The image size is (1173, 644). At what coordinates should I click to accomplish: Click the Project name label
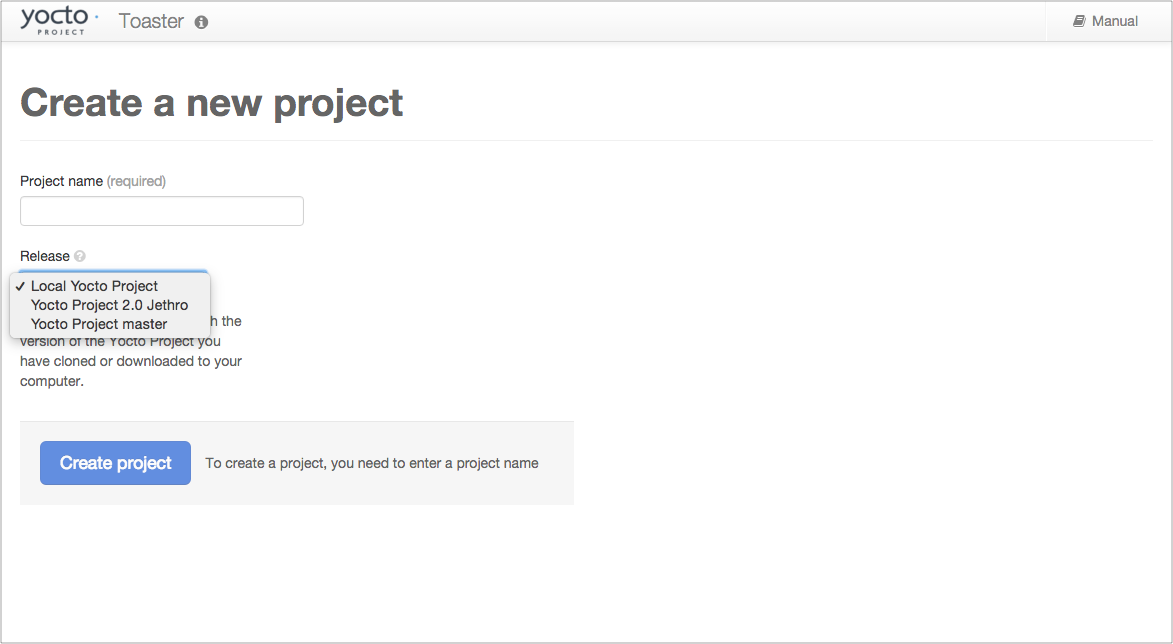click(61, 181)
